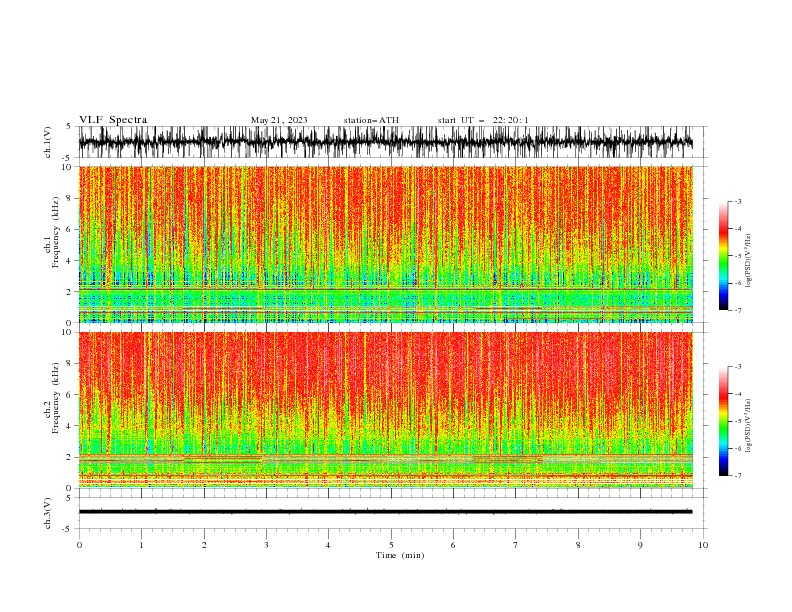Click the "-7" label on ch.2 color bar
This screenshot has width=792, height=612.
pos(738,475)
